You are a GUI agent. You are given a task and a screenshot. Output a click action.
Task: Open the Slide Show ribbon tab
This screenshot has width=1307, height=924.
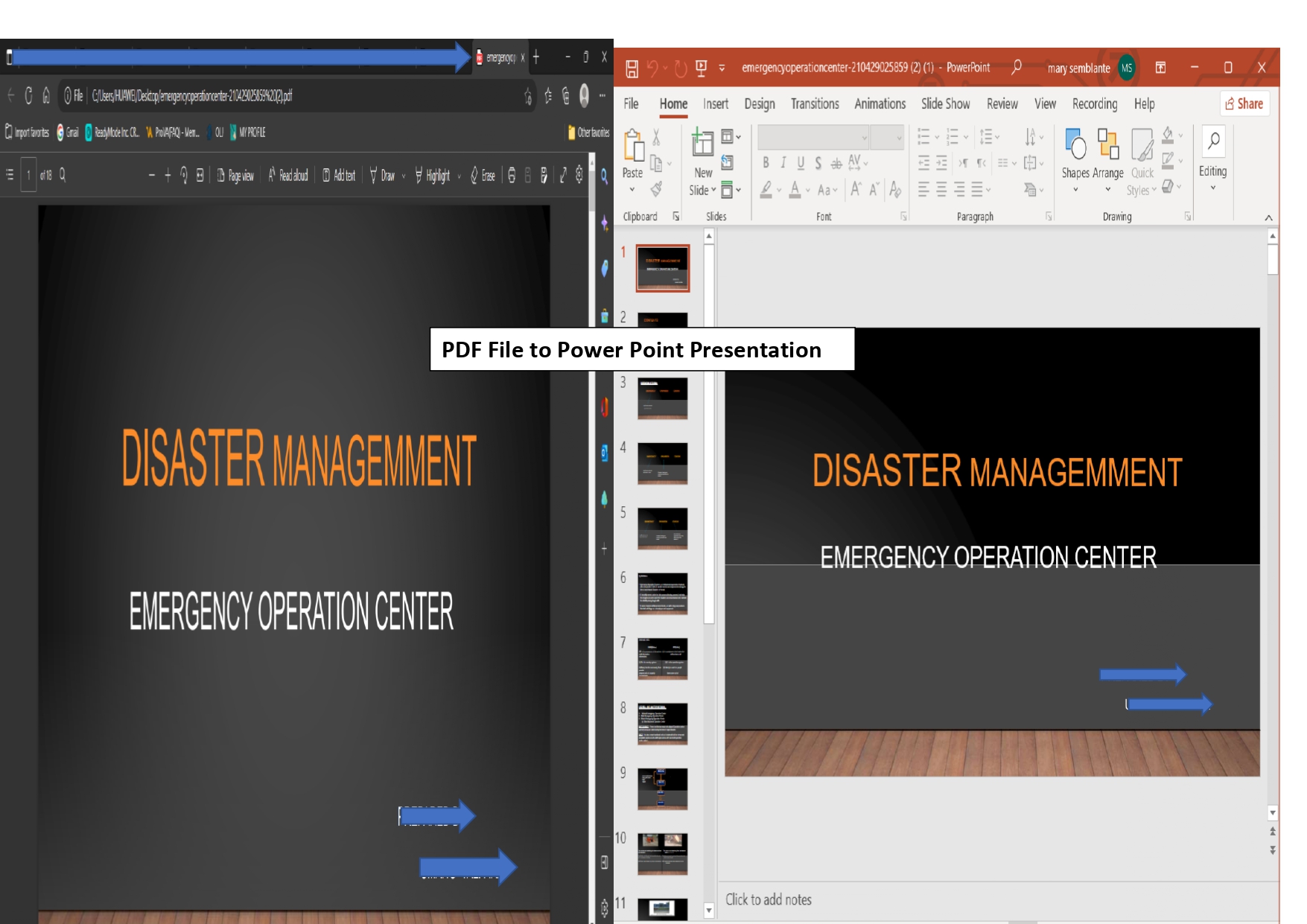pos(945,104)
